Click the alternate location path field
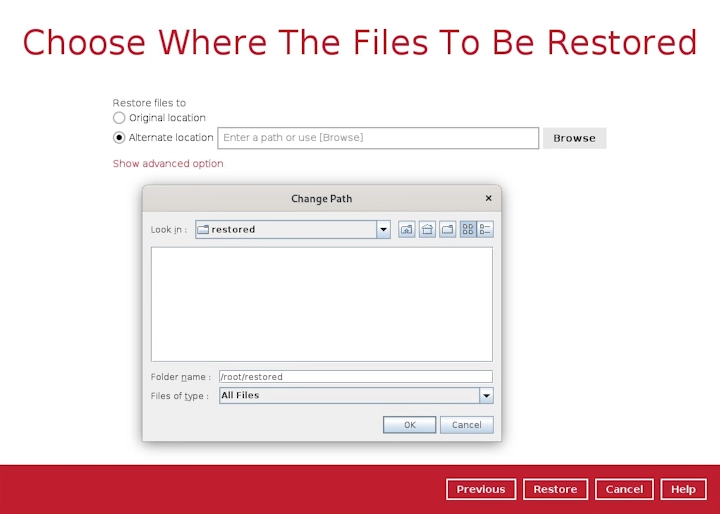Screen dimensions: 720x514 (378, 138)
